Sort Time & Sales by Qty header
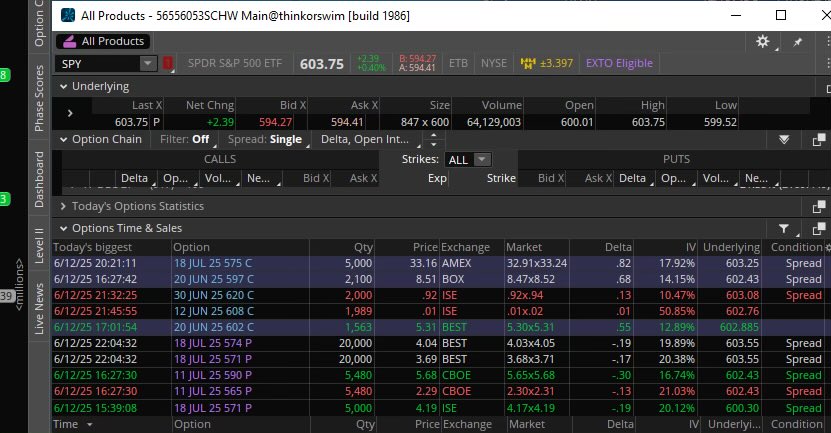Viewport: 831px width, 433px height. pos(364,248)
